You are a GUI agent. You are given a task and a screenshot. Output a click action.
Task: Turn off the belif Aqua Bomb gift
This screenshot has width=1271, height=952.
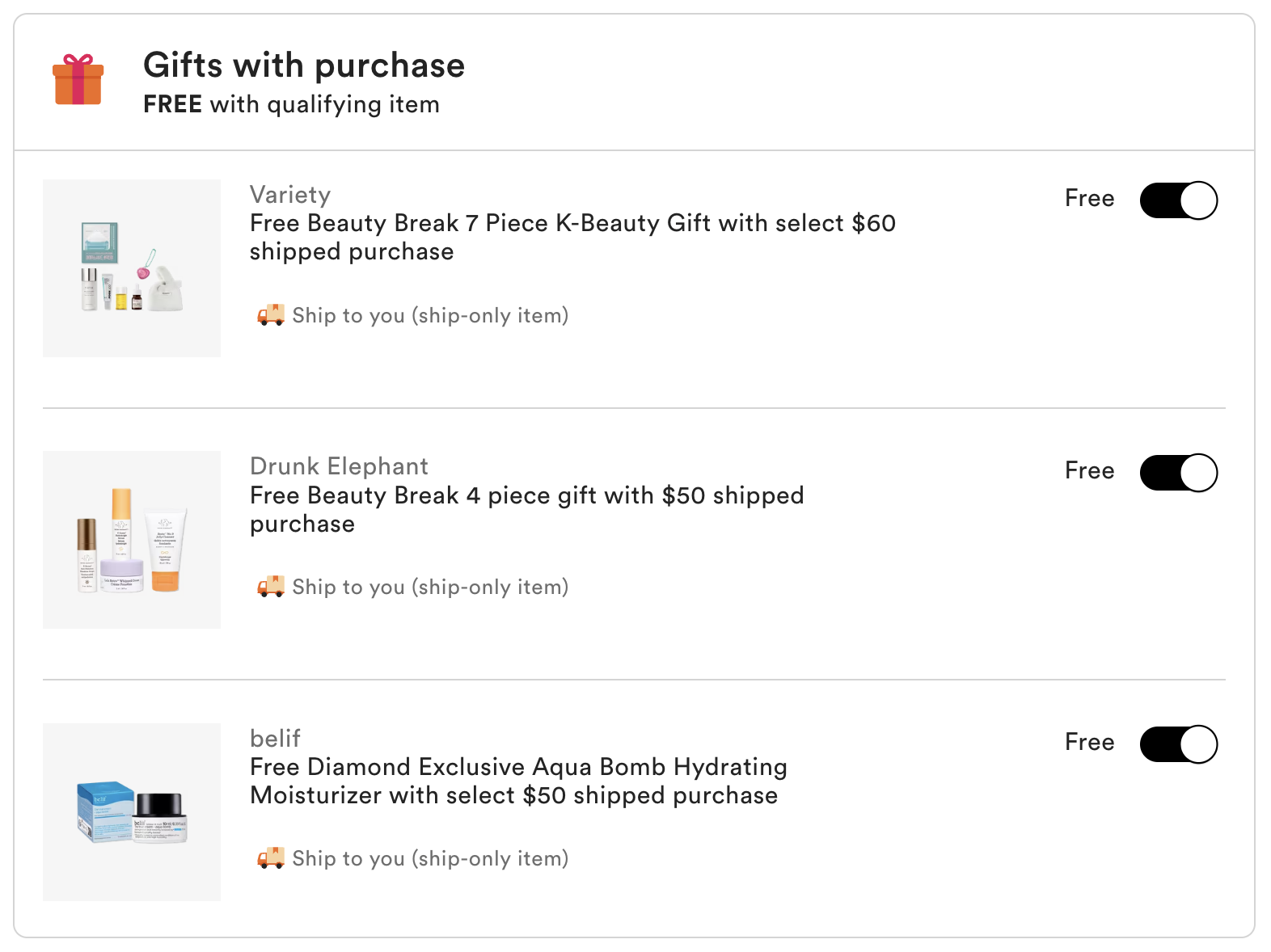pos(1178,744)
